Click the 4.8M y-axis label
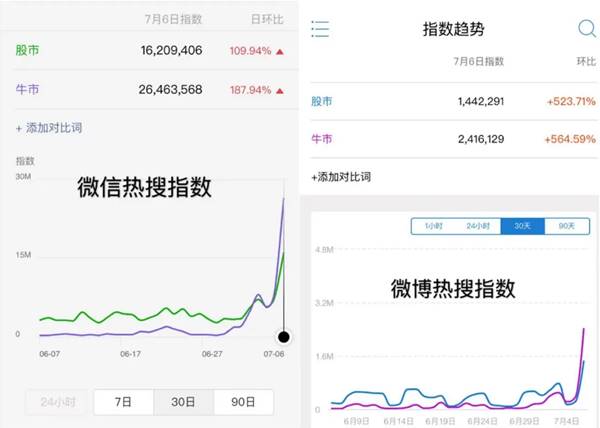Image resolution: width=600 pixels, height=428 pixels. click(x=324, y=250)
